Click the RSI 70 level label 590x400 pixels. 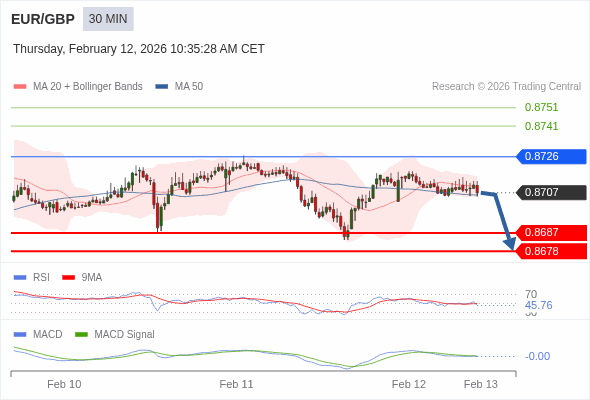tap(531, 294)
